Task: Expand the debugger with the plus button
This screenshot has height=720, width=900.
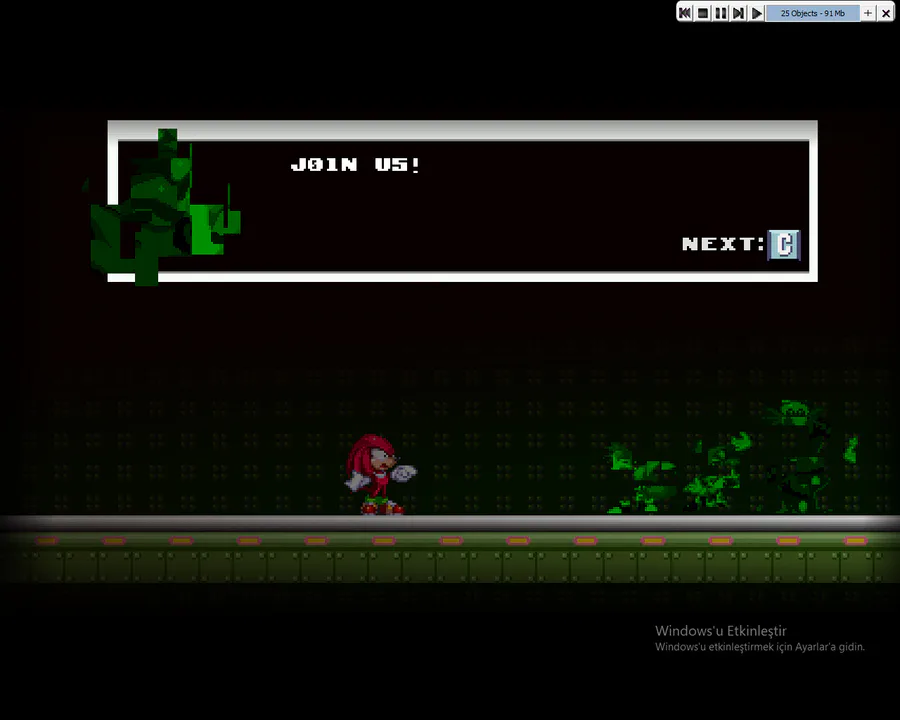Action: [868, 13]
